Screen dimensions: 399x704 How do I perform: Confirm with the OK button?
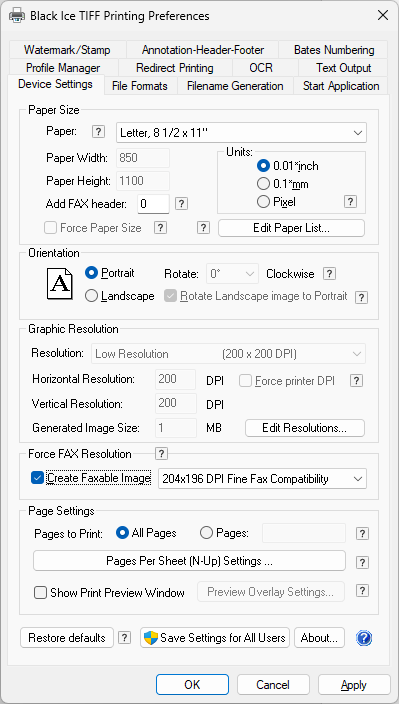(192, 685)
